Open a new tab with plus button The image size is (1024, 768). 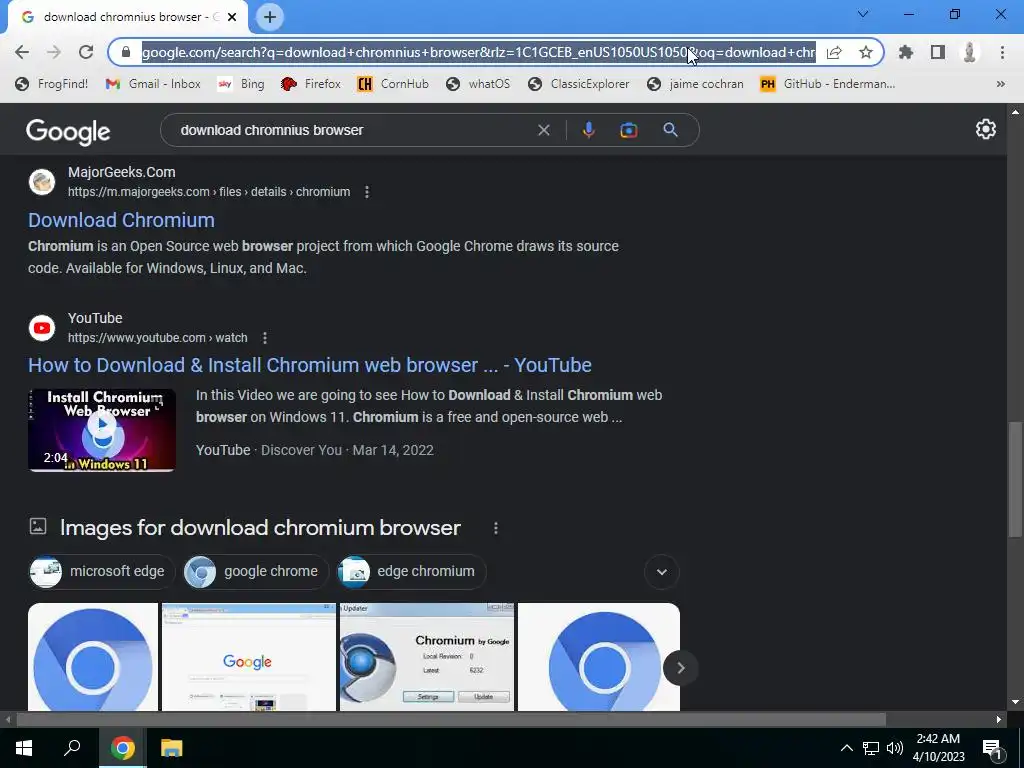pyautogui.click(x=270, y=17)
